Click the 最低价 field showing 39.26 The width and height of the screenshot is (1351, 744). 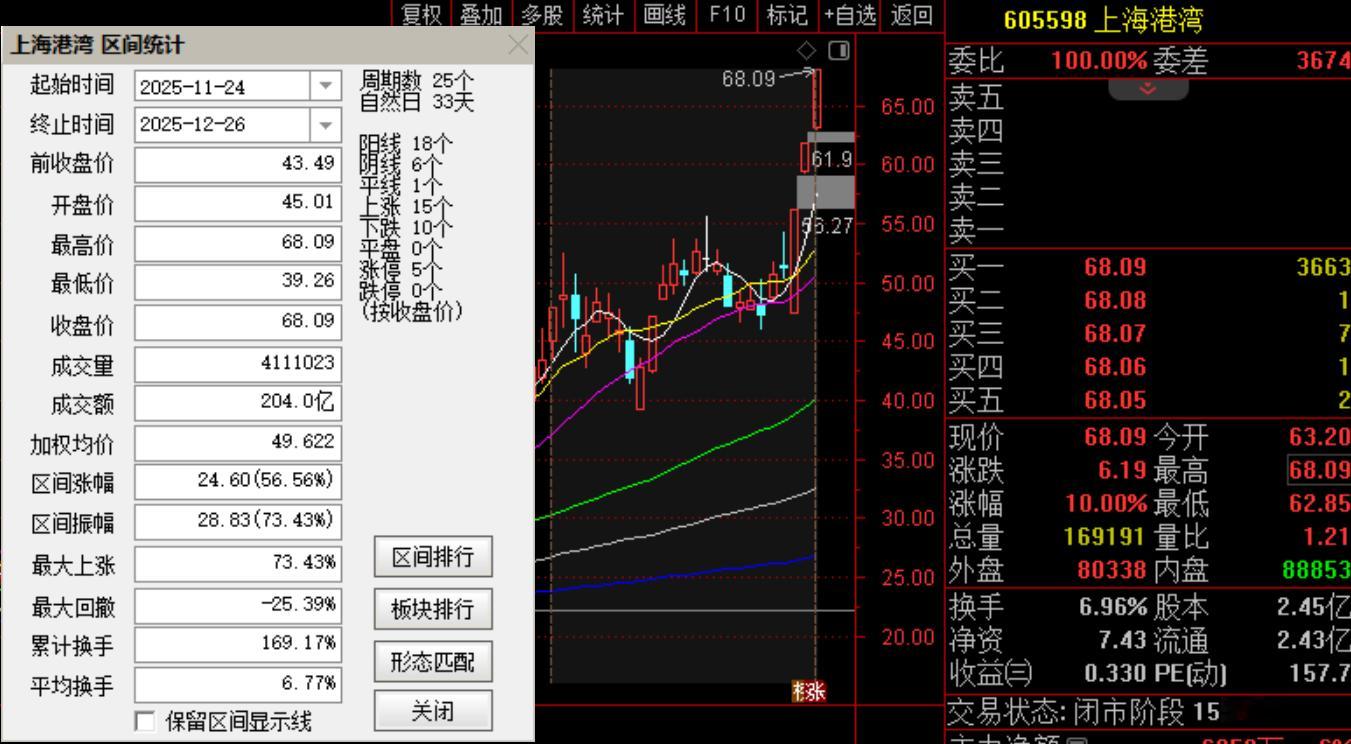pos(236,282)
